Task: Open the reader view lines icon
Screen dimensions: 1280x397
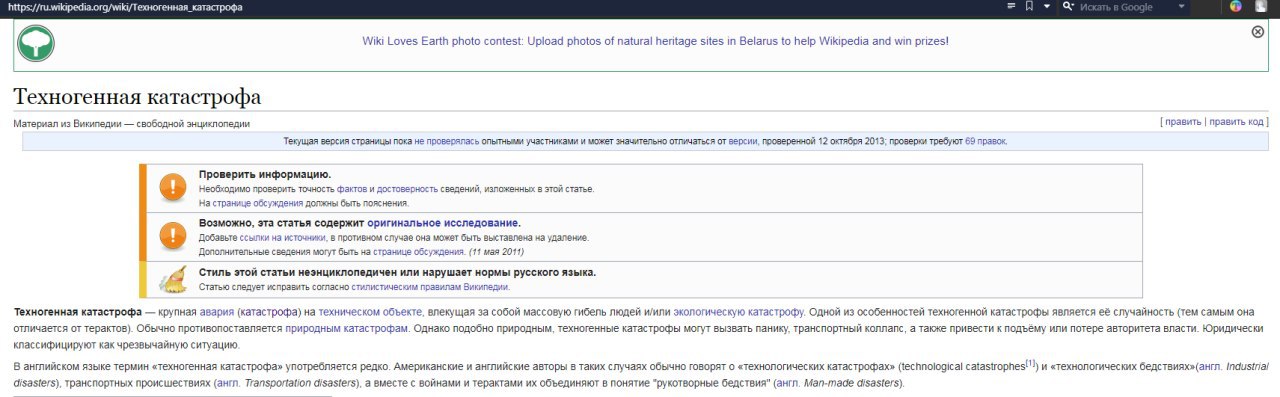Action: click(1011, 6)
